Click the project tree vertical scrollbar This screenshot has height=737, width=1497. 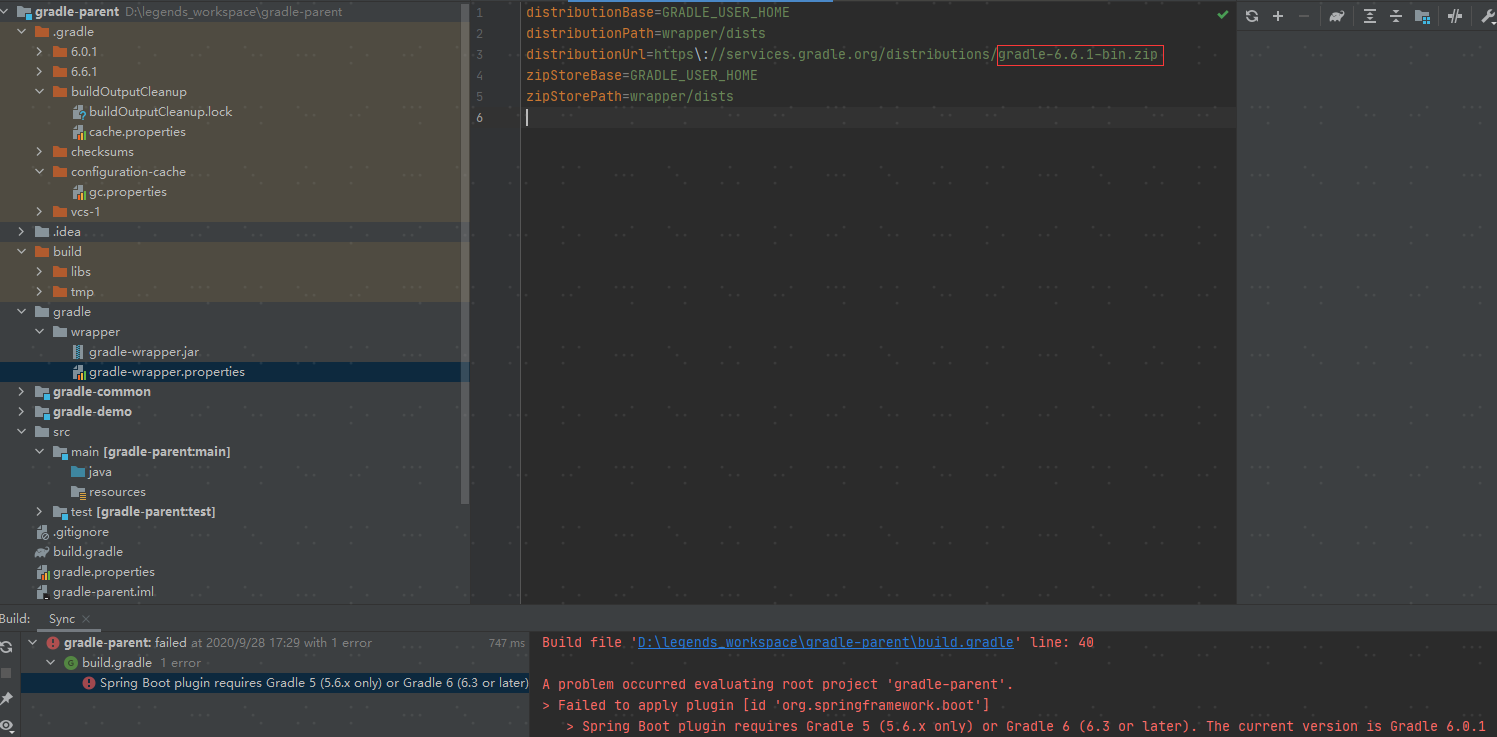[x=465, y=254]
